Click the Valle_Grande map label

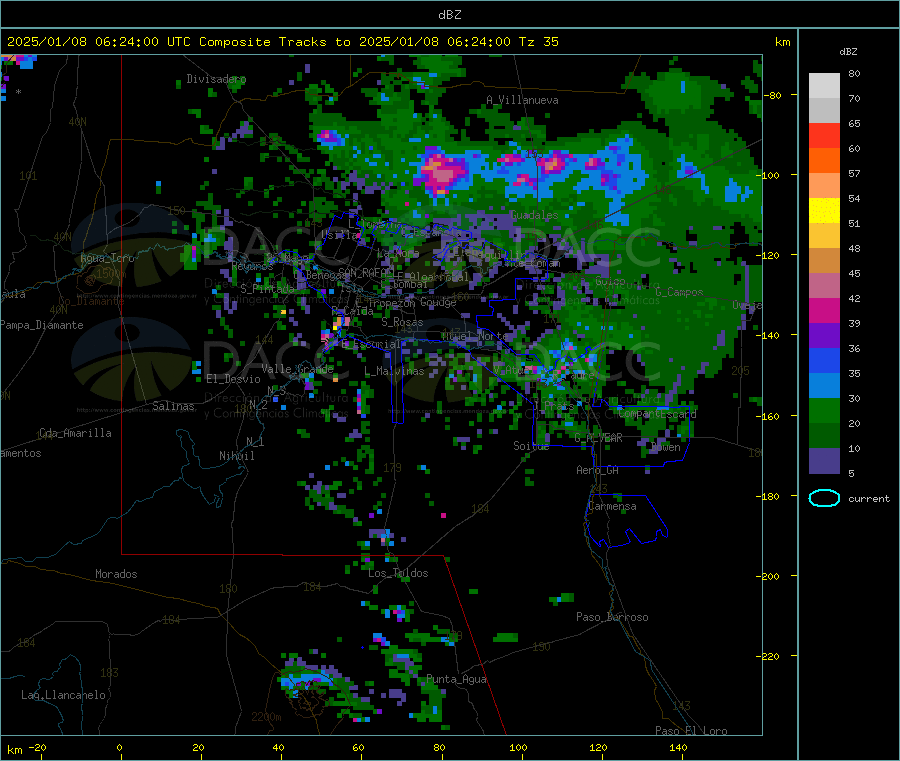click(x=297, y=369)
